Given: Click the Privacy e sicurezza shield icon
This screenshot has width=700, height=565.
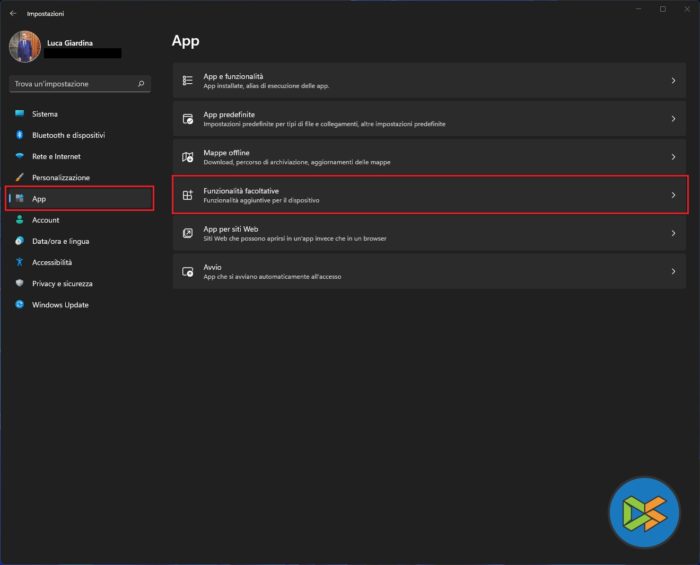Looking at the screenshot, I should point(19,283).
